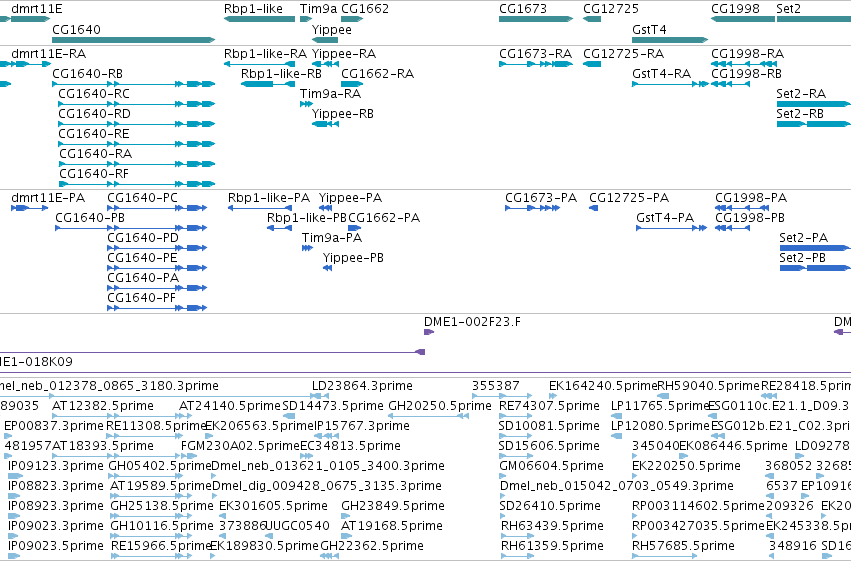
Task: Open transcript Rbp1-like-RA
Action: (265, 54)
